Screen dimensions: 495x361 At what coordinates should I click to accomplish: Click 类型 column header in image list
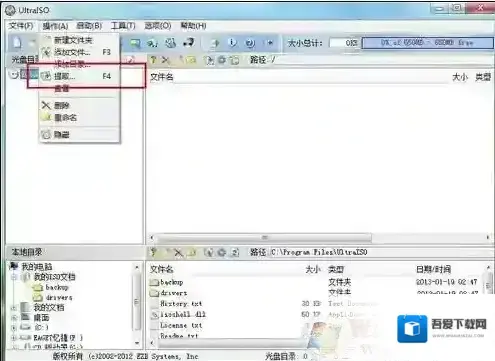click(483, 77)
